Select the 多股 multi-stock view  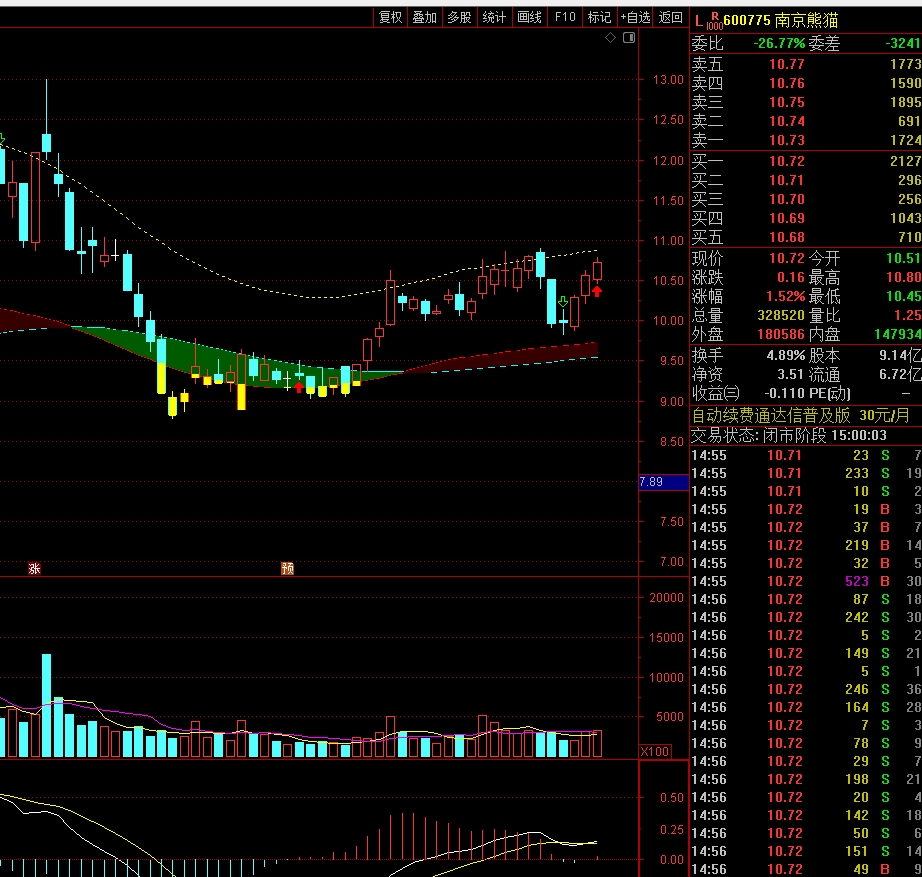[x=459, y=18]
